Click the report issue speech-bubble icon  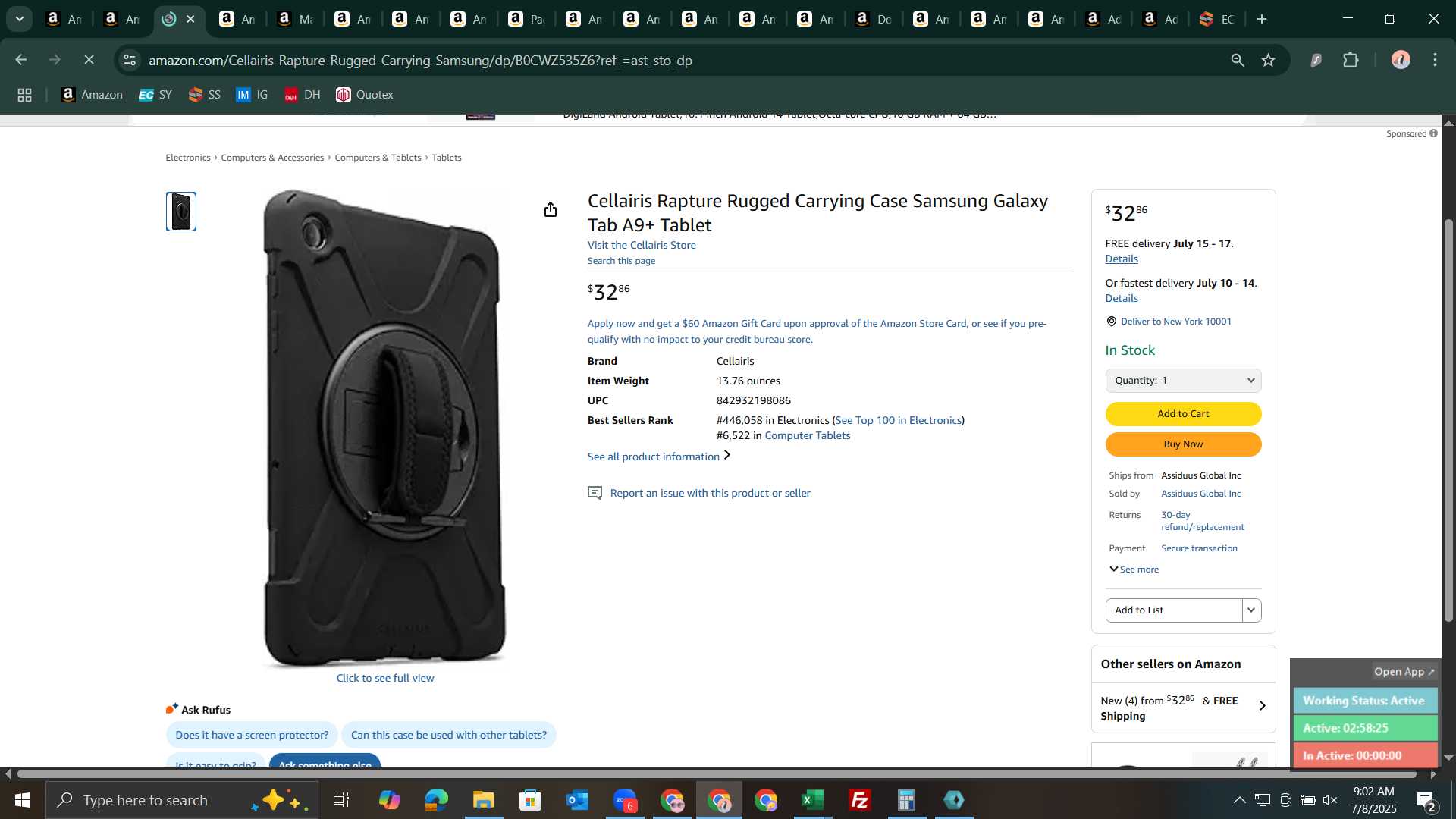(x=595, y=493)
